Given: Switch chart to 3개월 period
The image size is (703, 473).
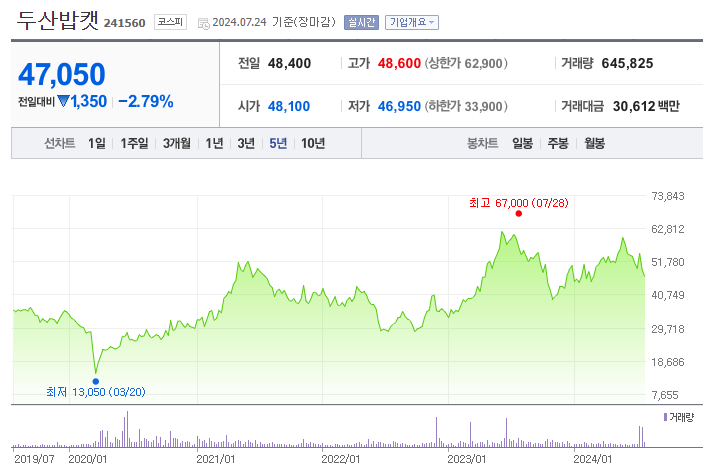Looking at the screenshot, I should click(176, 143).
